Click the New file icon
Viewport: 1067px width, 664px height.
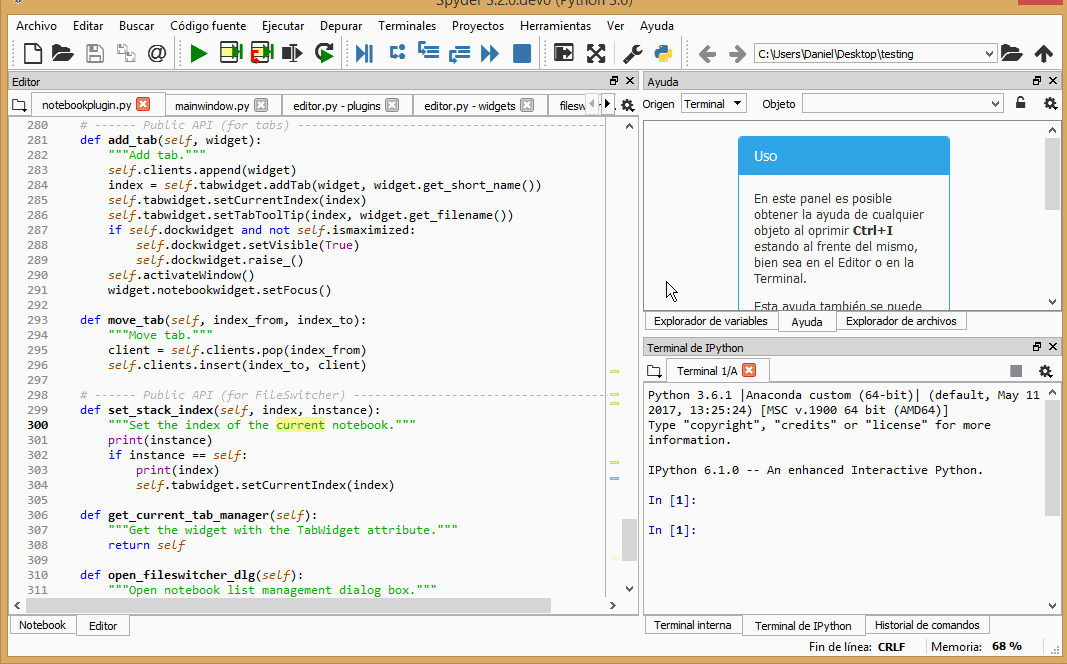point(32,53)
